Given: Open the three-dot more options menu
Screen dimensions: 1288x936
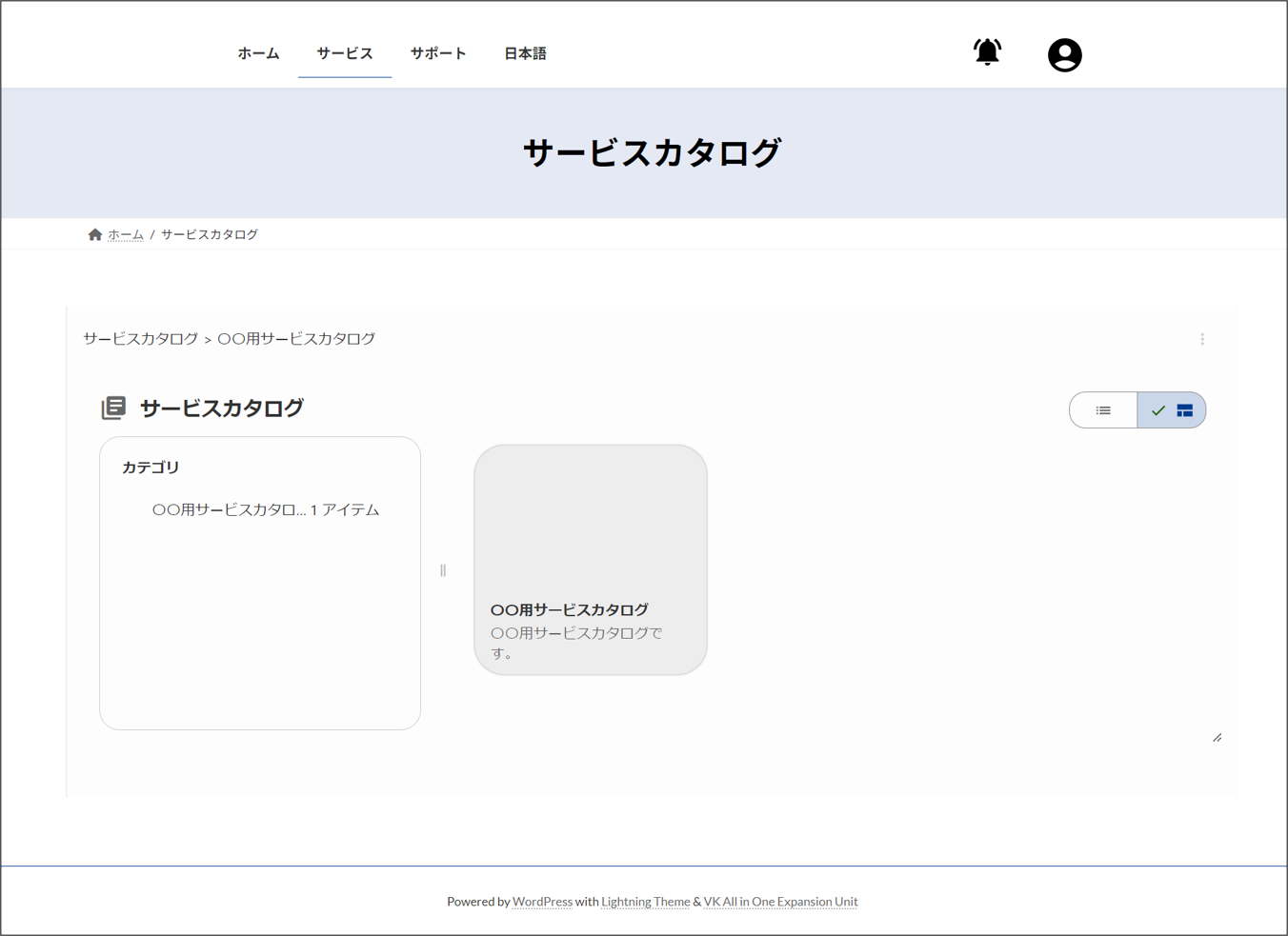Looking at the screenshot, I should pyautogui.click(x=1202, y=340).
